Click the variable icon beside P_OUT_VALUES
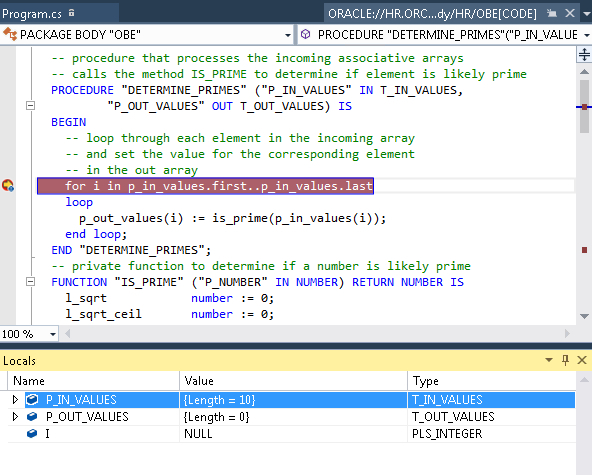 pyautogui.click(x=32, y=417)
